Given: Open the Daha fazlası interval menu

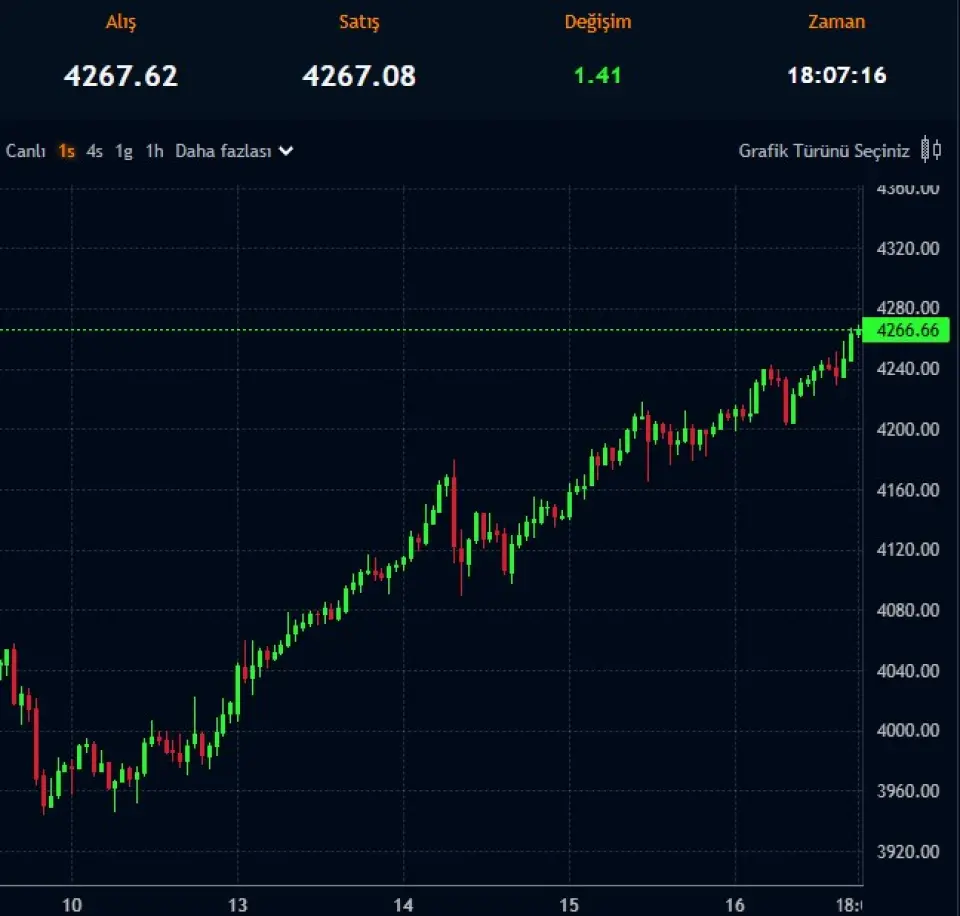Looking at the screenshot, I should tap(224, 151).
